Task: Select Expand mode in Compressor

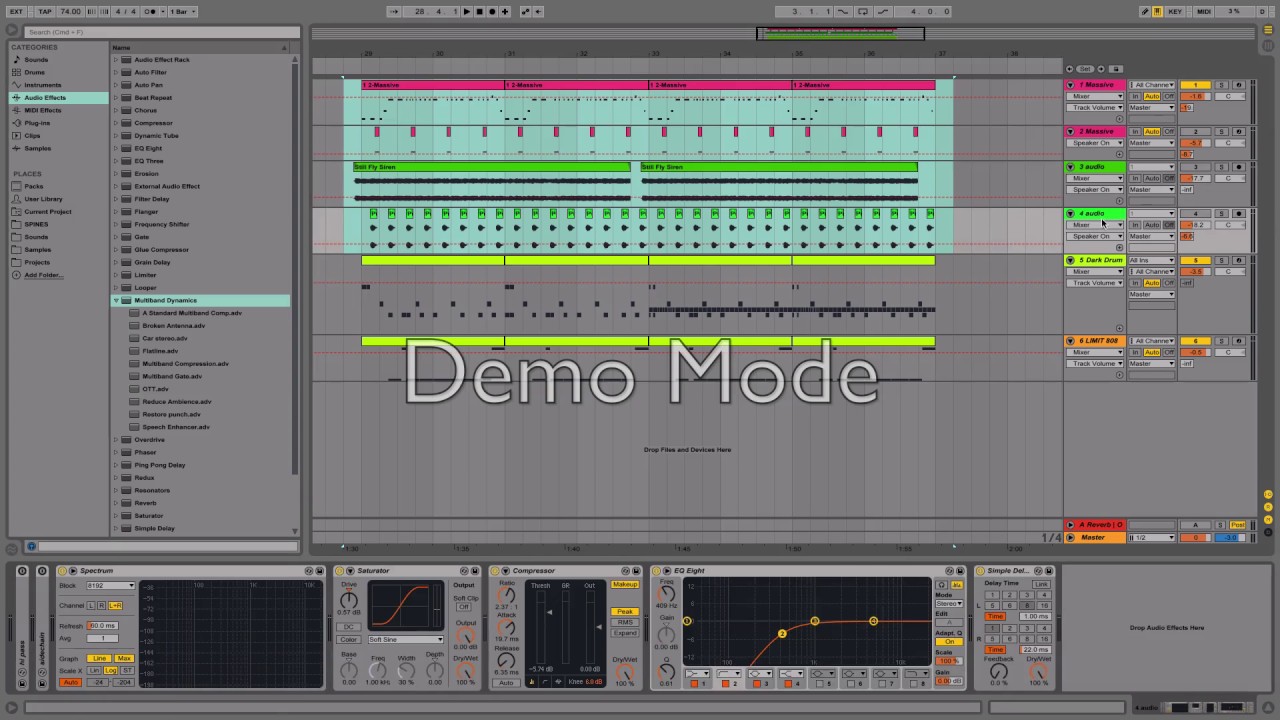Action: 624,633
